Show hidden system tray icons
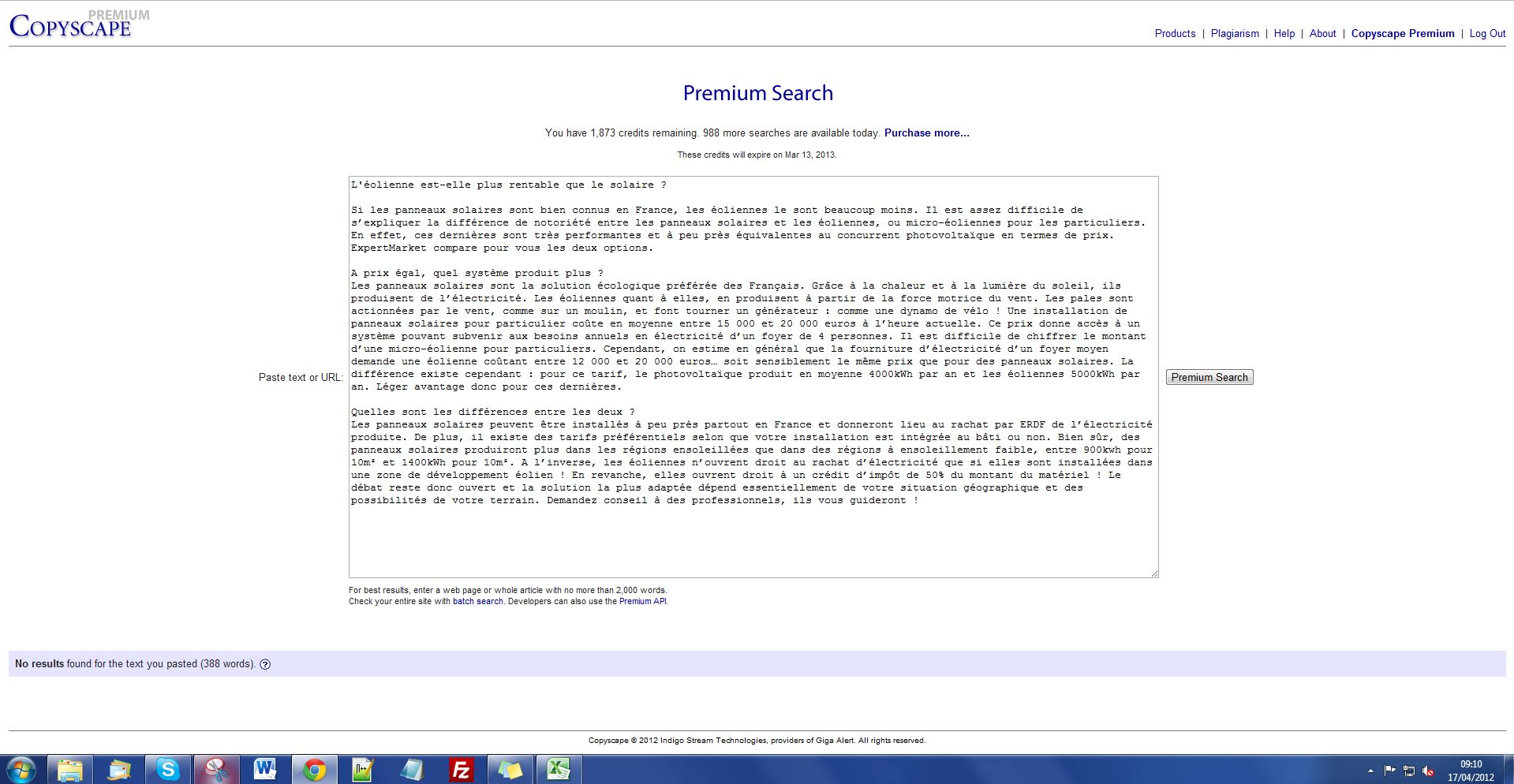The image size is (1514, 784). coord(1370,771)
